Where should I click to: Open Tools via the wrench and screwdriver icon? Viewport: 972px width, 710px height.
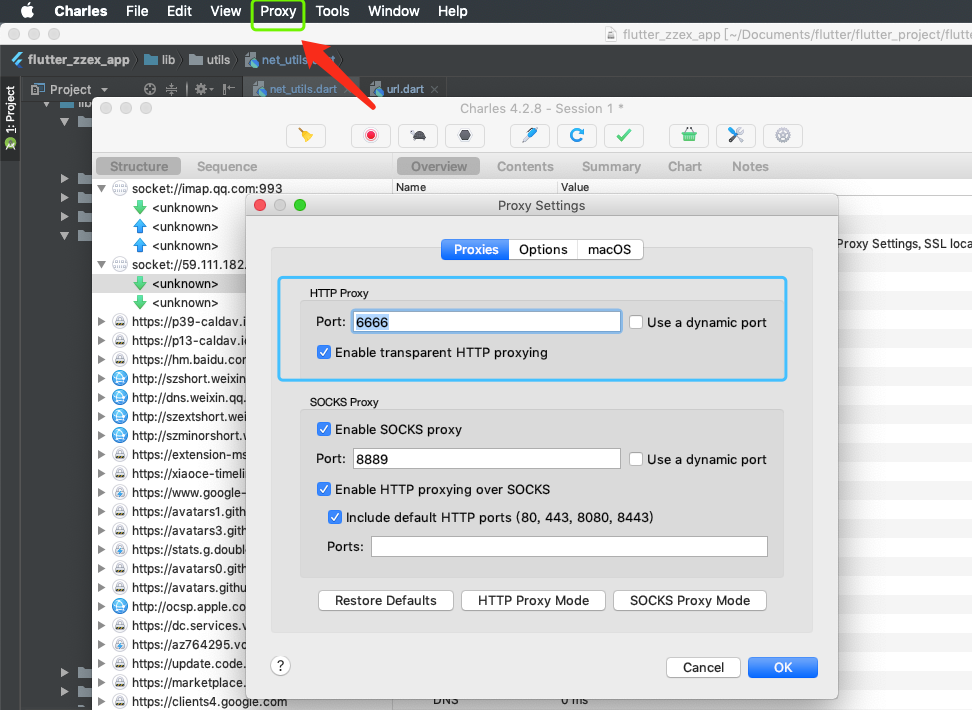coord(736,135)
